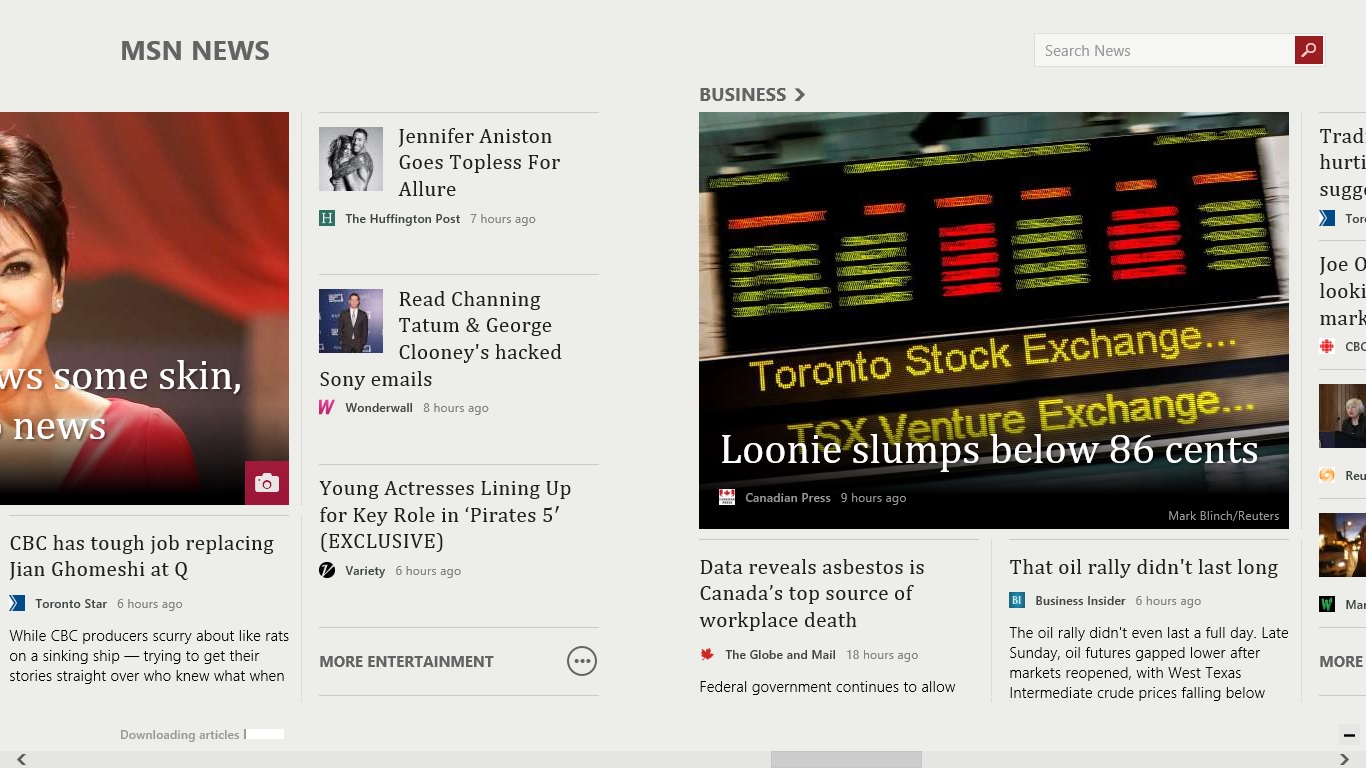Click the Huffington Post source icon
Viewport: 1366px width, 768px height.
click(x=327, y=218)
